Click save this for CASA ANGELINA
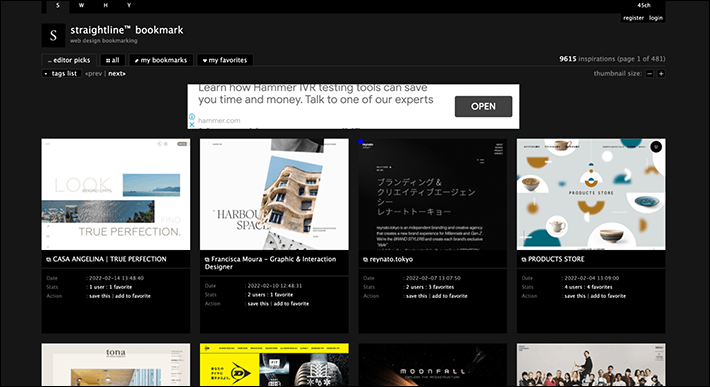The image size is (710, 387). (100, 296)
